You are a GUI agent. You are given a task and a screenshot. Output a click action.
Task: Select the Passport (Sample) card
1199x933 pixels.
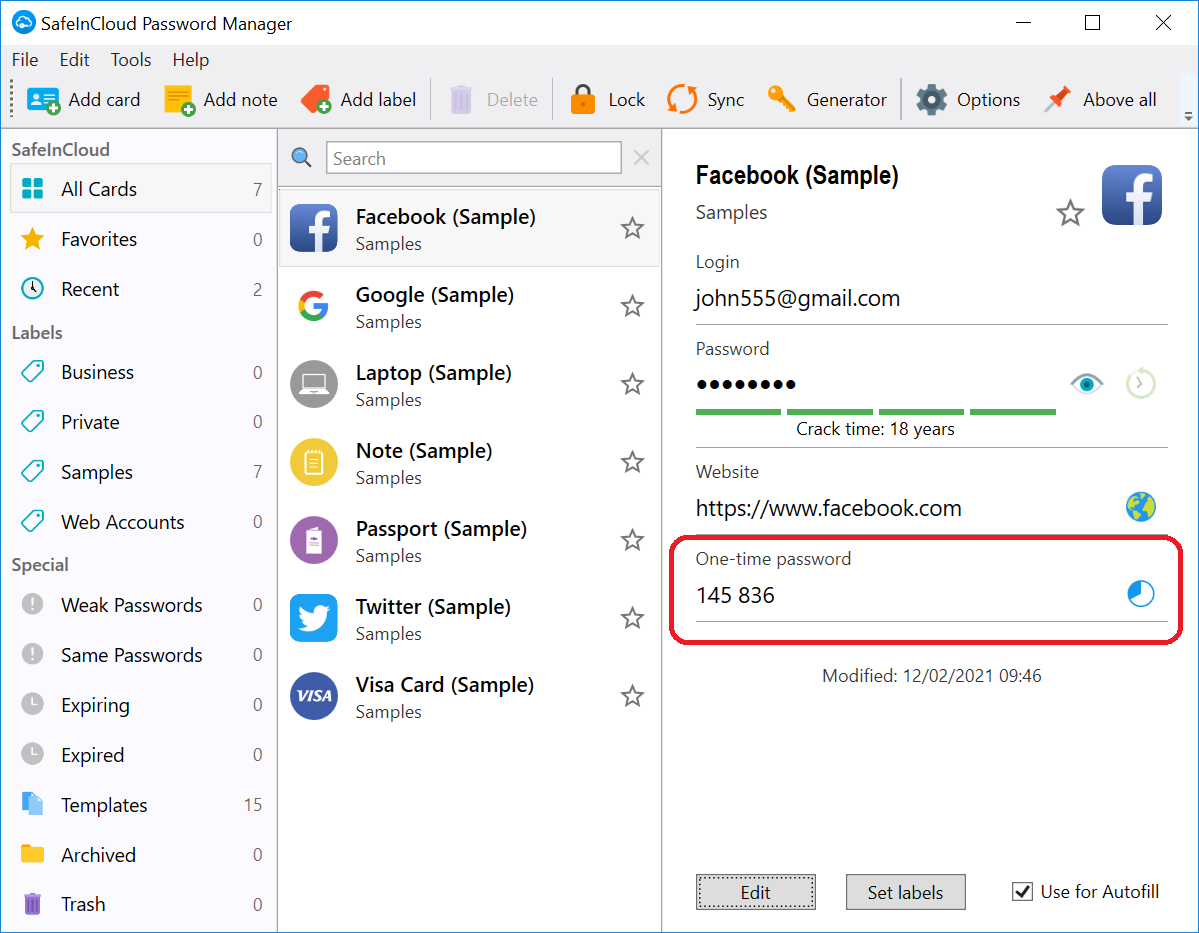coord(470,541)
